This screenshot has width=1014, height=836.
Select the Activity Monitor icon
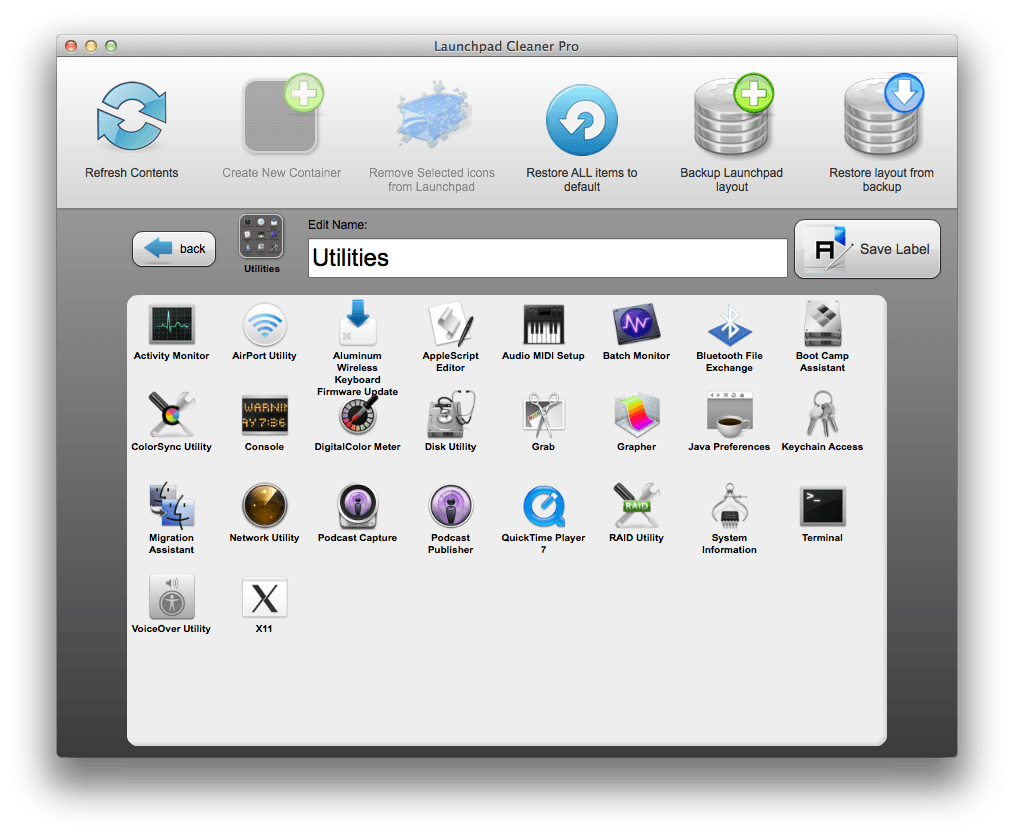[x=171, y=324]
